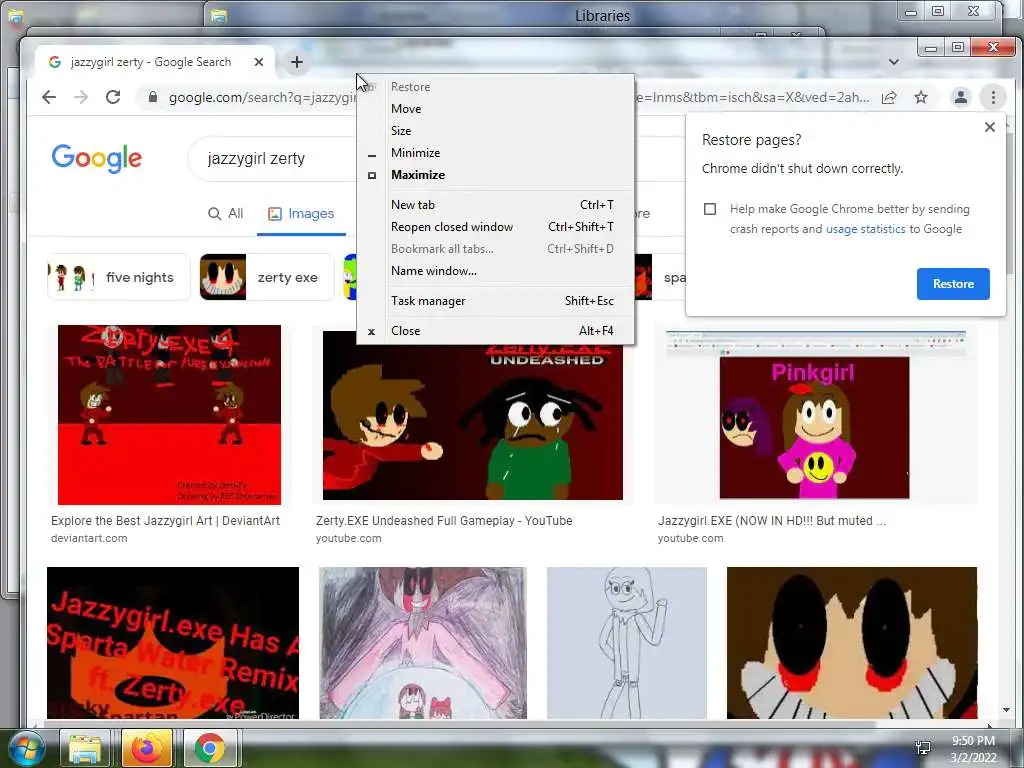Expand the tab search chevron in Chrome
This screenshot has width=1024, height=768.
click(894, 62)
